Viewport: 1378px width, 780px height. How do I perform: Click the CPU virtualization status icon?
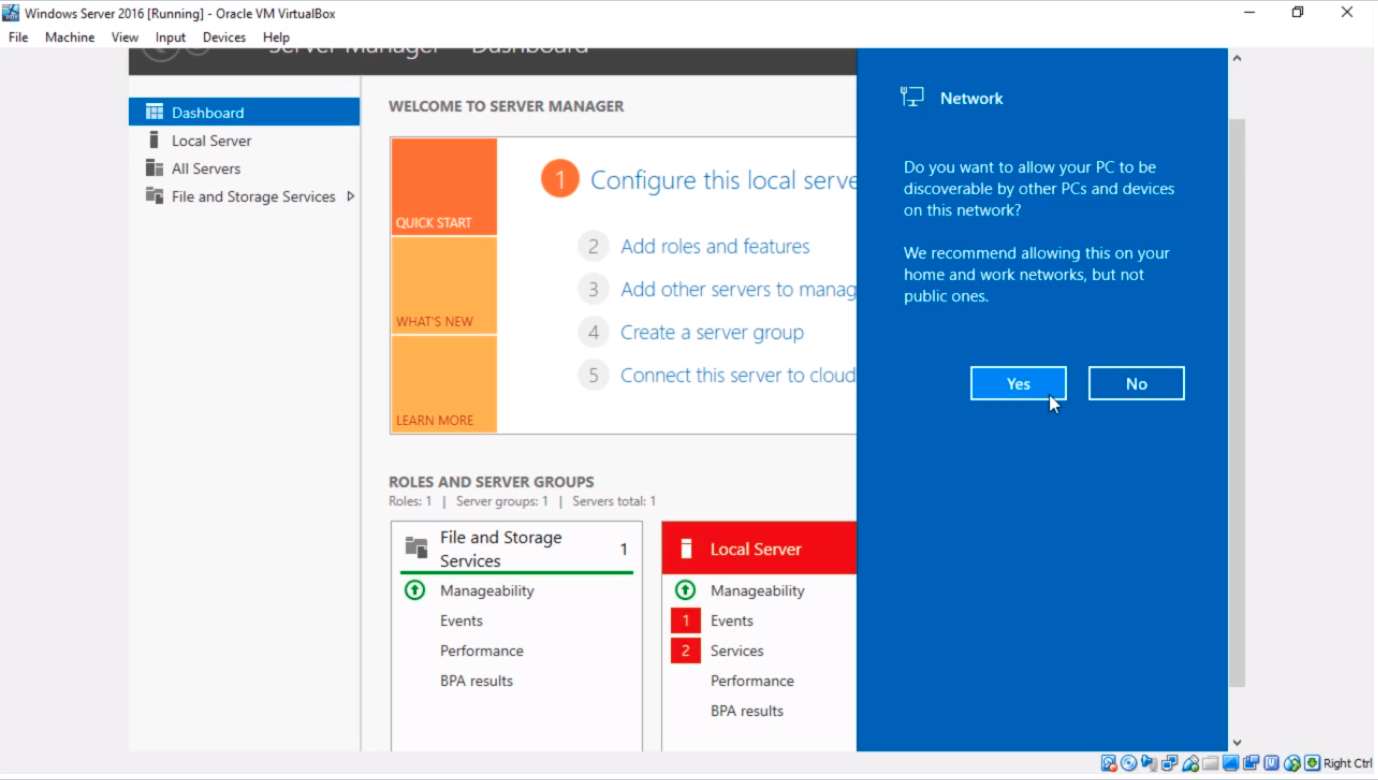tap(1271, 763)
